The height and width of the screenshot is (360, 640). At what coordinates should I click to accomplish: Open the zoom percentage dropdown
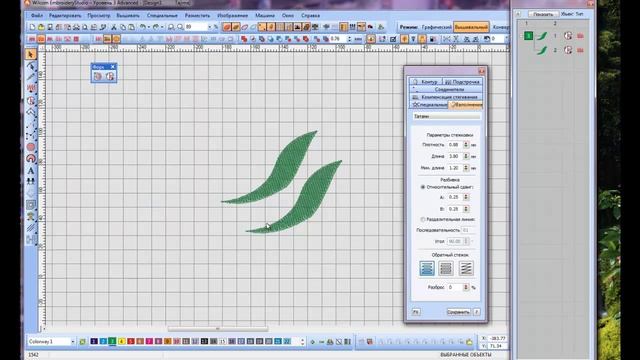(210, 27)
